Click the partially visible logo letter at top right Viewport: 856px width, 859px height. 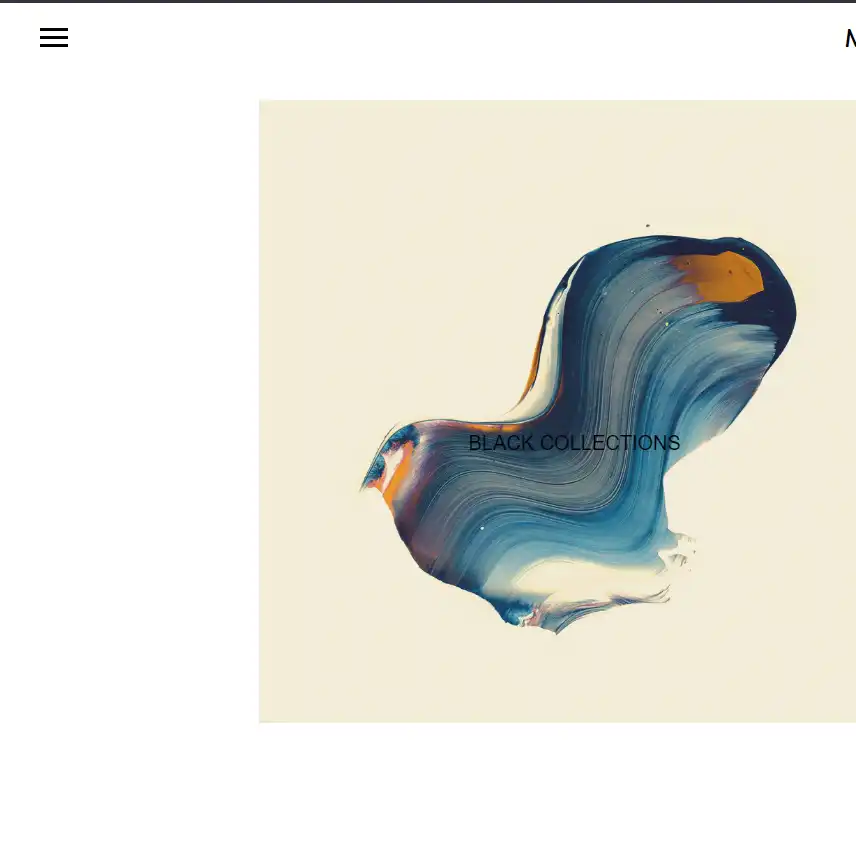(x=851, y=38)
